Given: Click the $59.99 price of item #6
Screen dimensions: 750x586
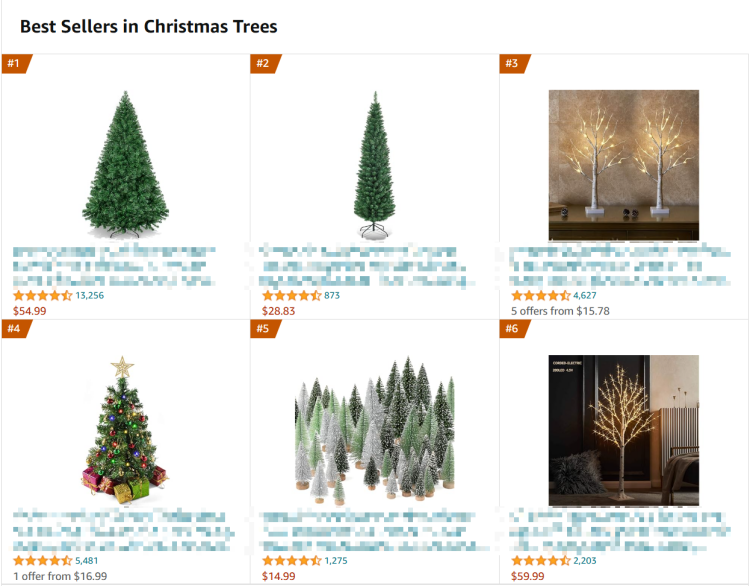Looking at the screenshot, I should 528,576.
